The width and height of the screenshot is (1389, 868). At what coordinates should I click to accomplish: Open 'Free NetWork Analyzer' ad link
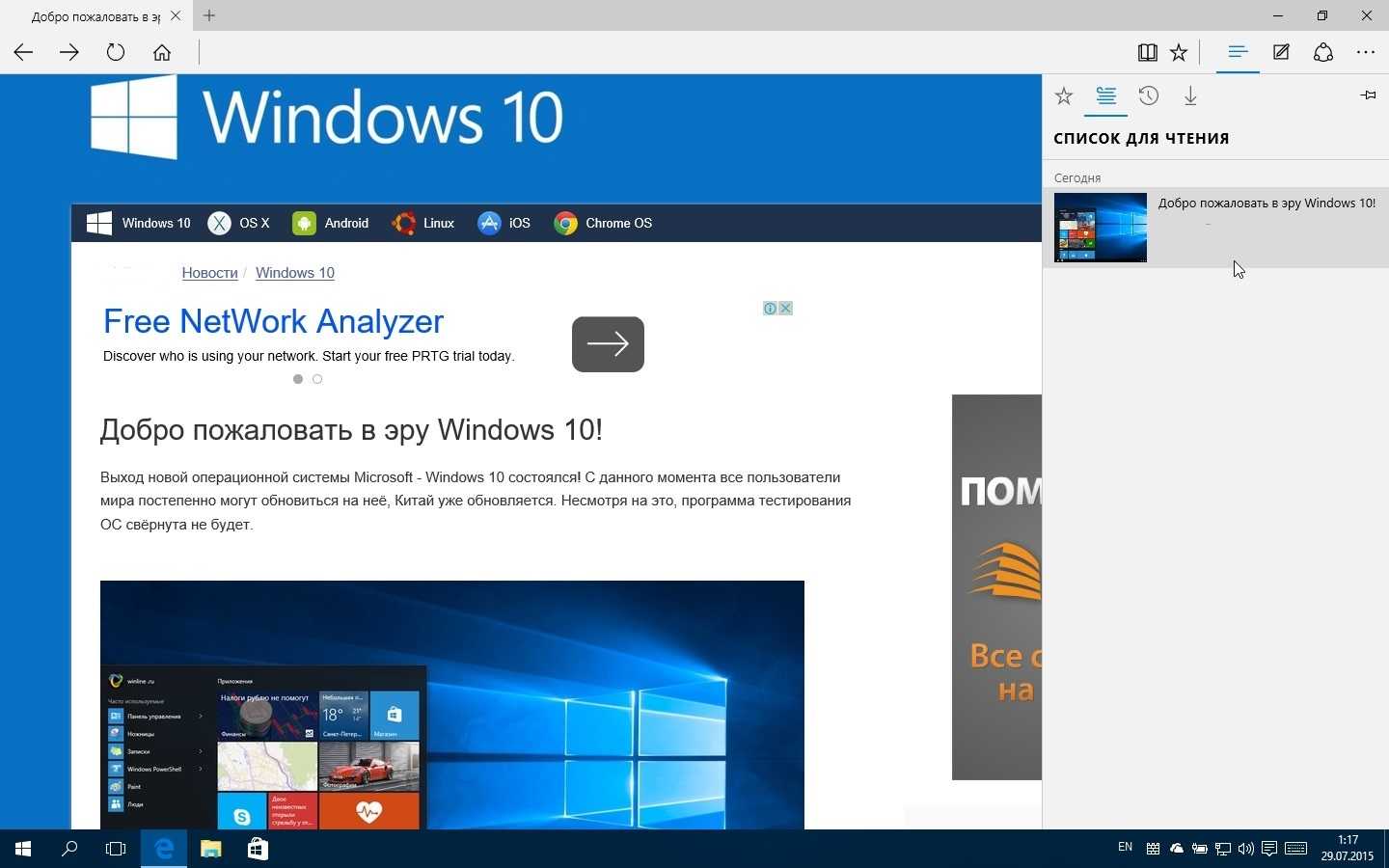click(273, 321)
